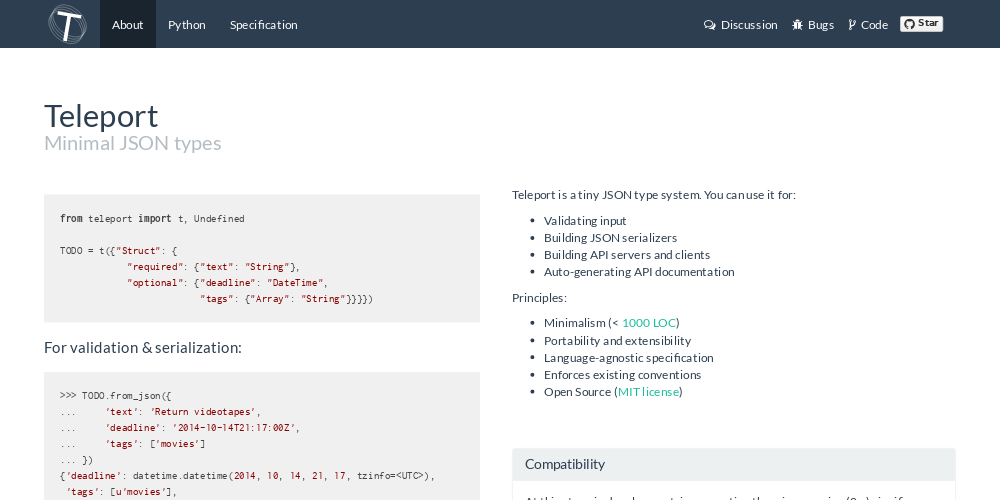Open the About tab
This screenshot has height=500, width=1000.
(x=128, y=24)
